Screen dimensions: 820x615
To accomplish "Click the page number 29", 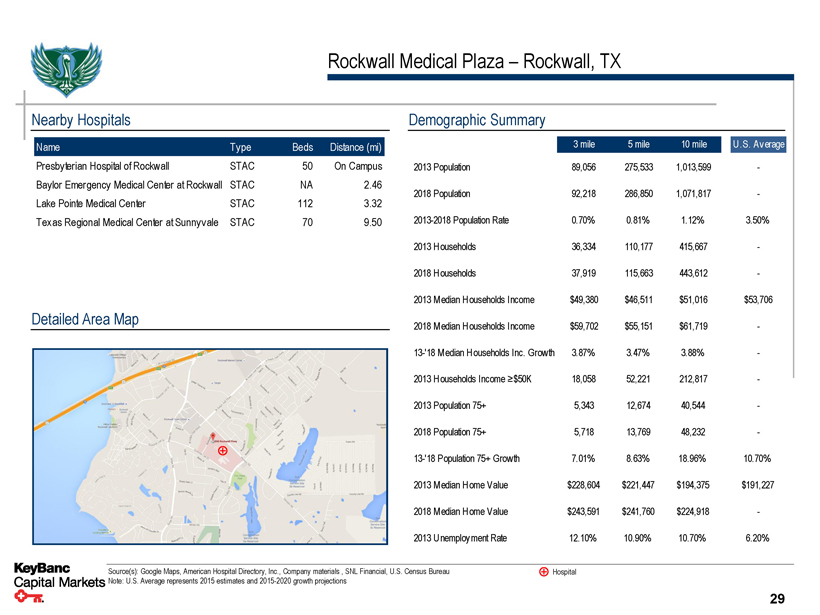I will pos(777,598).
